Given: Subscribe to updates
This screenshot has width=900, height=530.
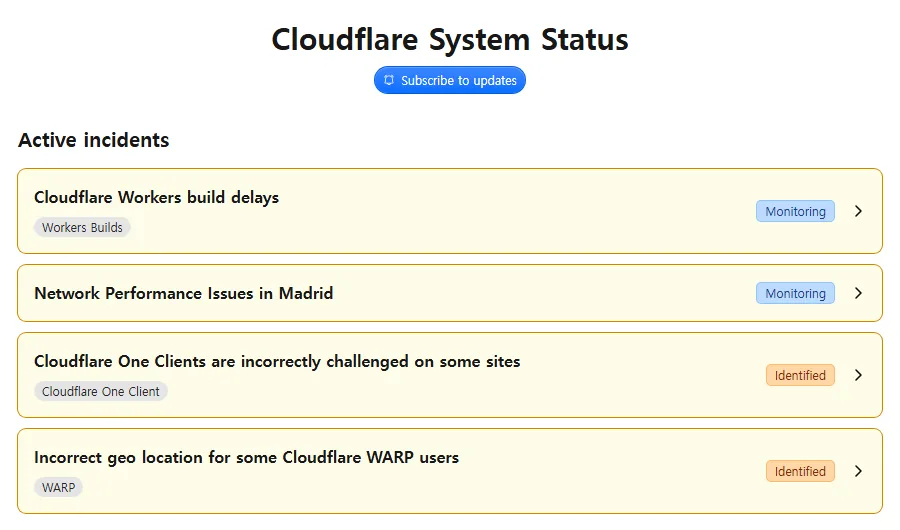Looking at the screenshot, I should [450, 80].
